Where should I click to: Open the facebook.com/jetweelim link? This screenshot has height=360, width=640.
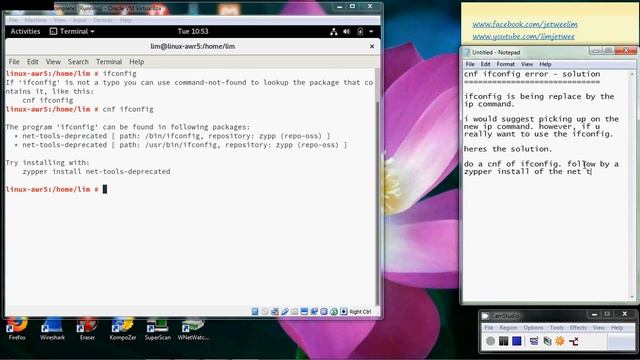click(x=525, y=24)
